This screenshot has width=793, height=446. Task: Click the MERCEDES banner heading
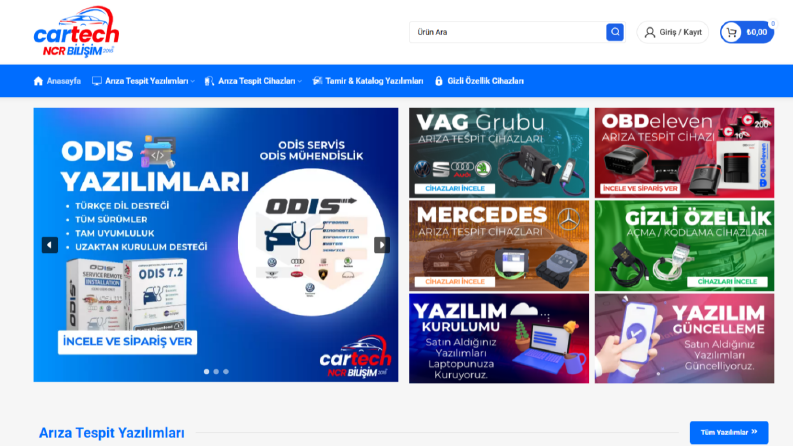tap(482, 215)
